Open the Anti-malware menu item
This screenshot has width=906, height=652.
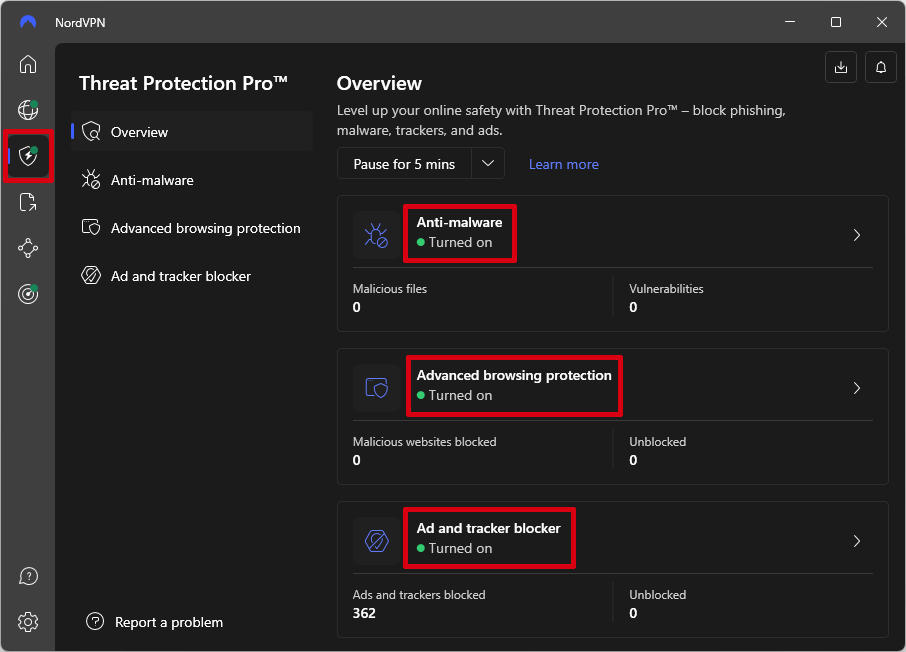[192, 180]
